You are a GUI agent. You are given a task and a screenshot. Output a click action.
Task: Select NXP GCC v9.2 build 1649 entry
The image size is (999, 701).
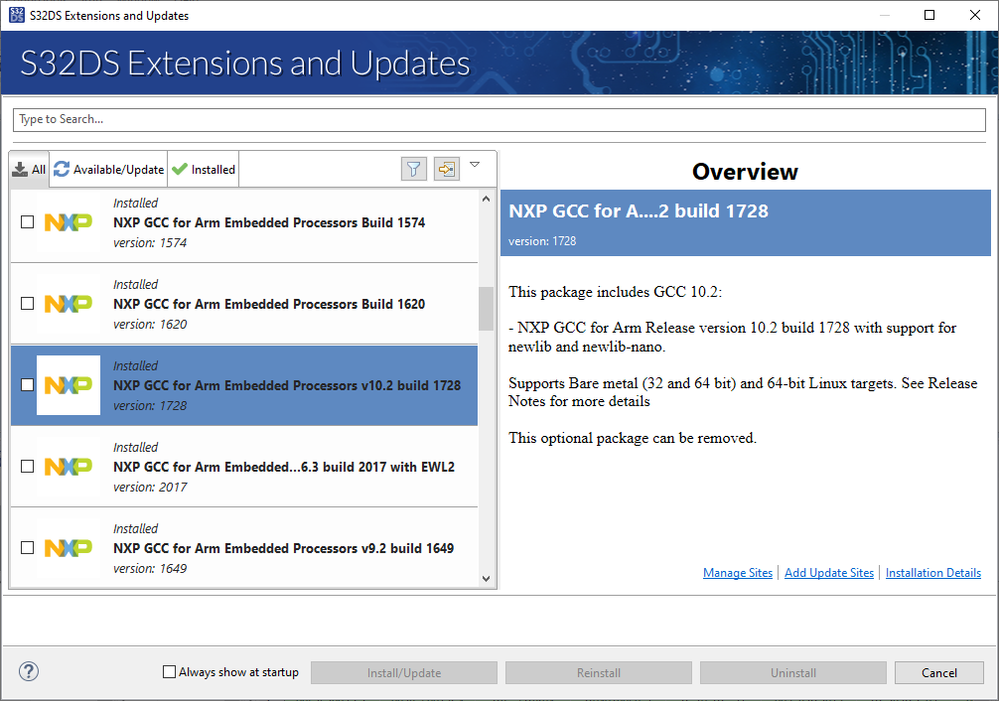[244, 548]
